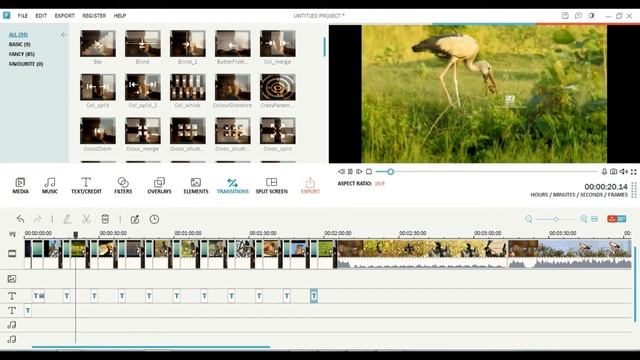Show Basic transitions category

click(x=20, y=44)
